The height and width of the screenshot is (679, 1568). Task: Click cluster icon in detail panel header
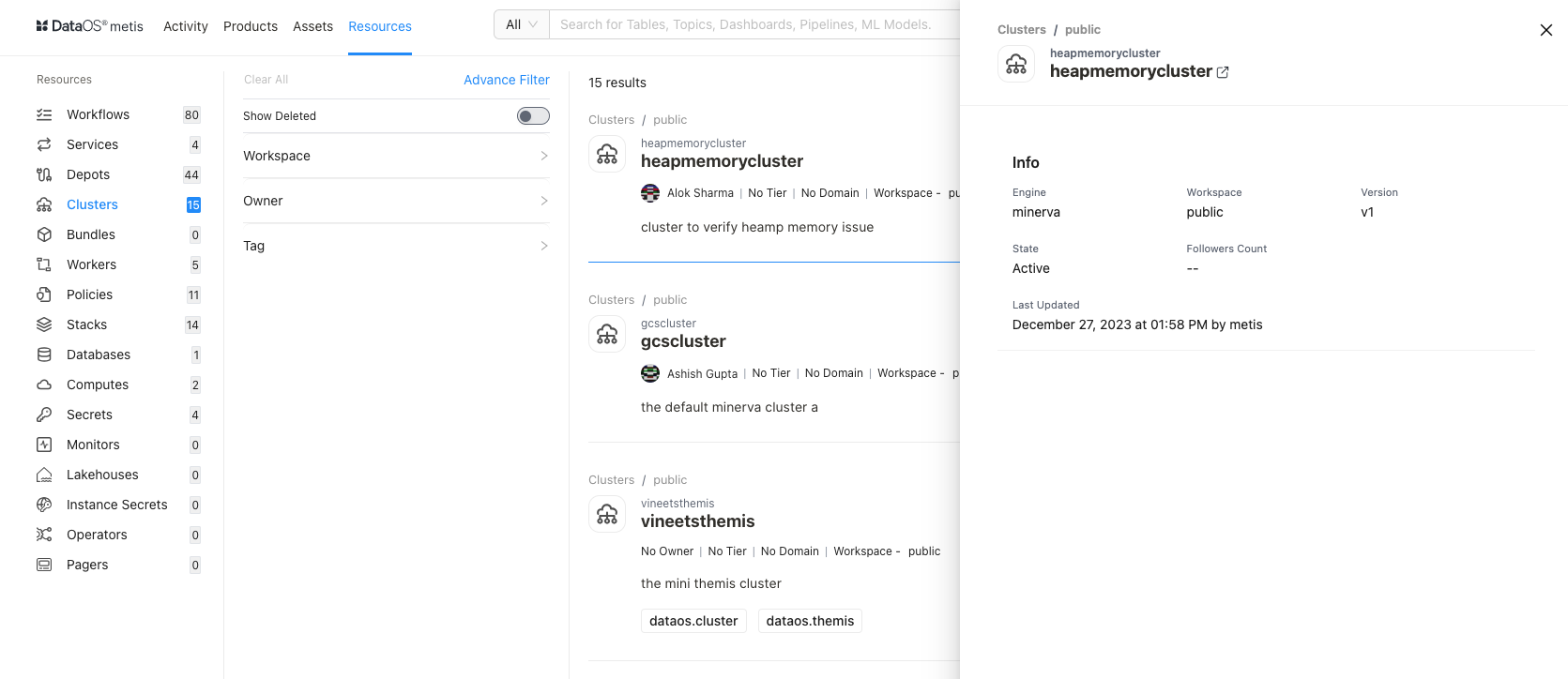[1016, 64]
